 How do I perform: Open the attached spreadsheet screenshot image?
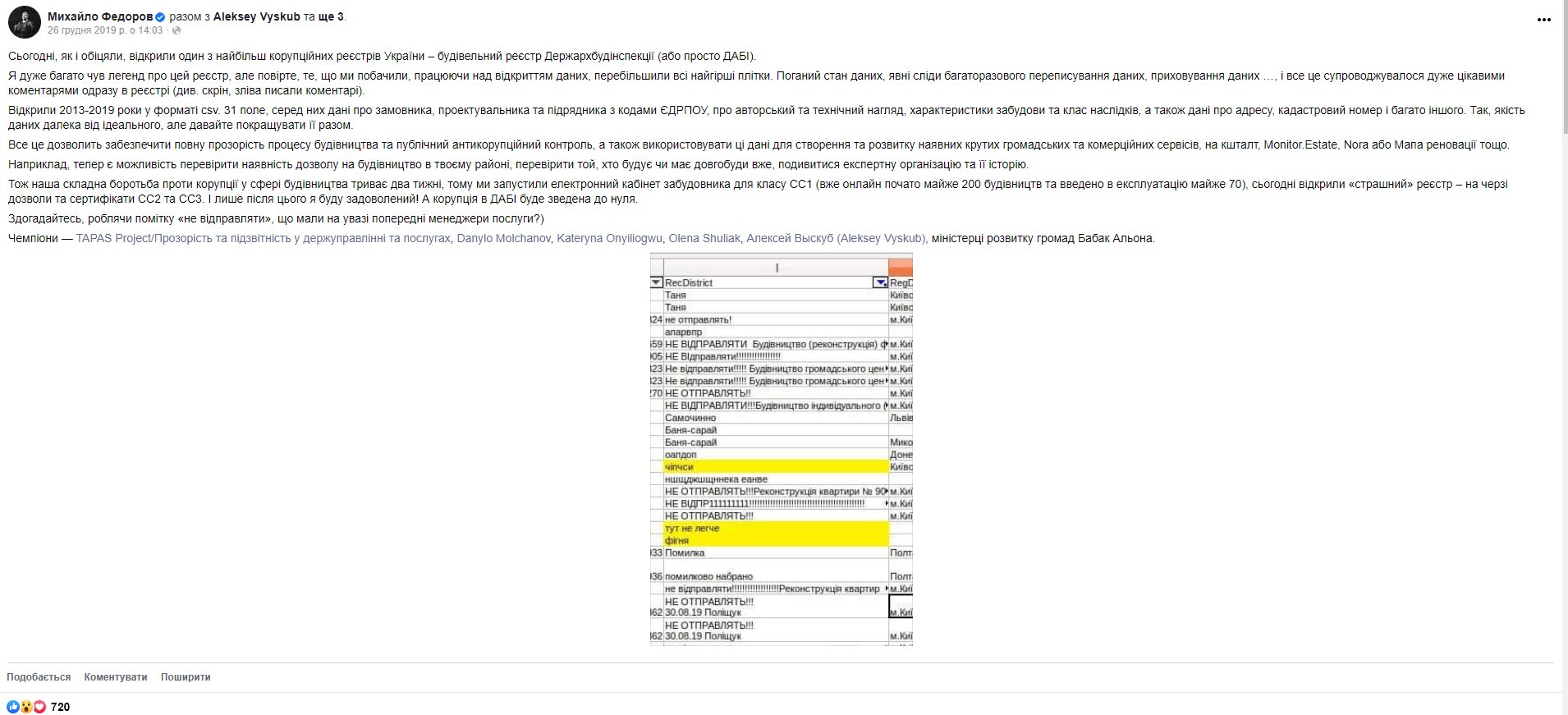(782, 449)
